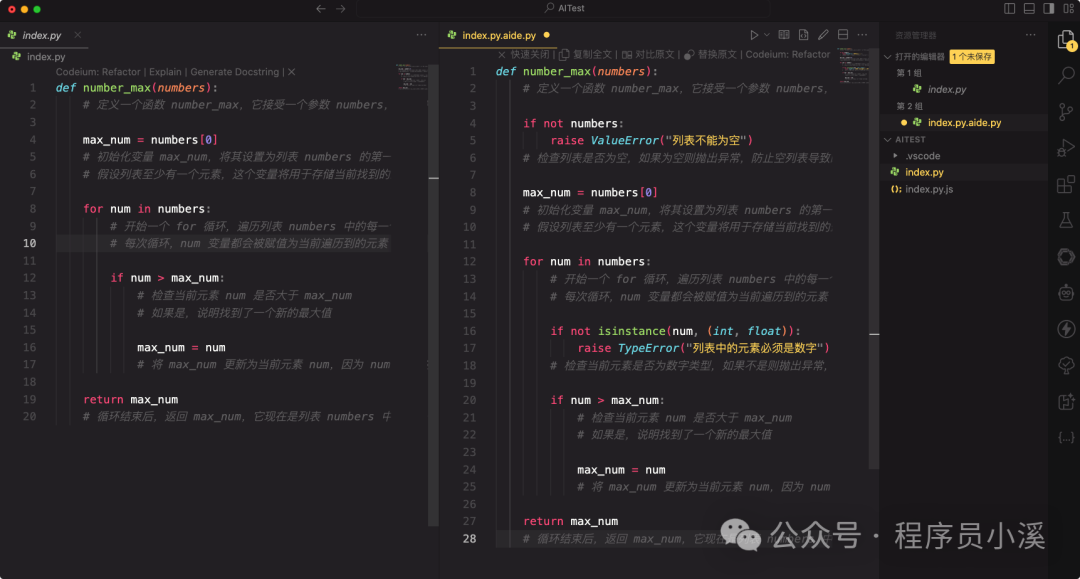Open more actions in the Explorer panel header
The height and width of the screenshot is (579, 1080).
(1030, 34)
